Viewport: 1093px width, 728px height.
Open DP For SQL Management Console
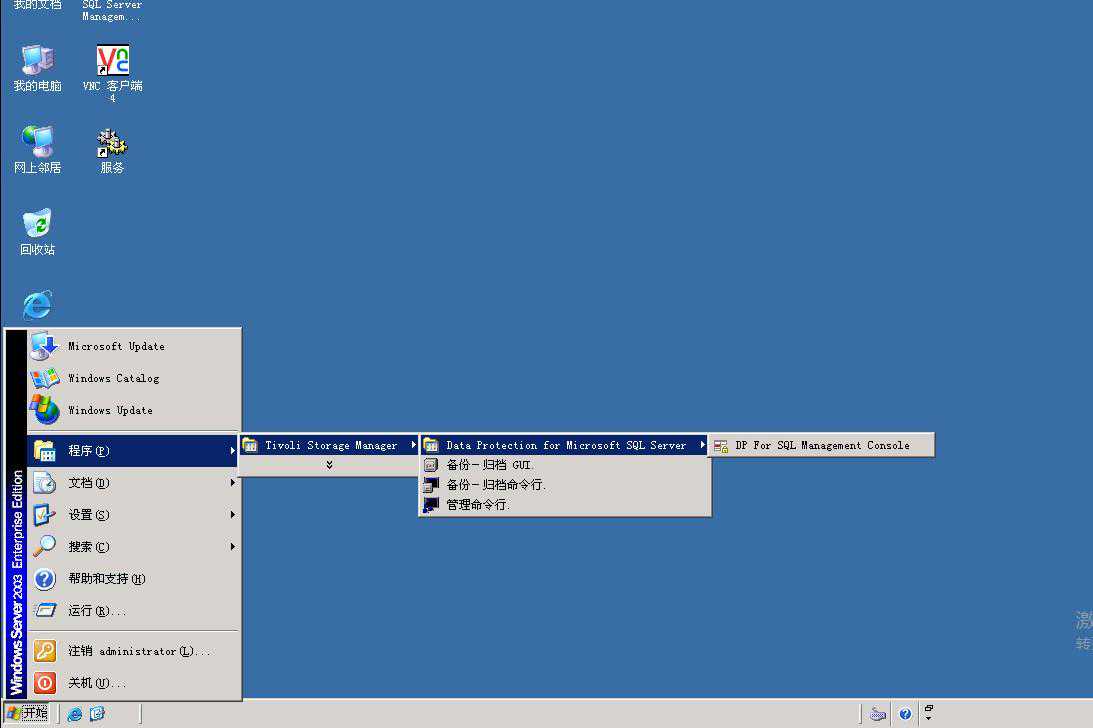(x=821, y=446)
